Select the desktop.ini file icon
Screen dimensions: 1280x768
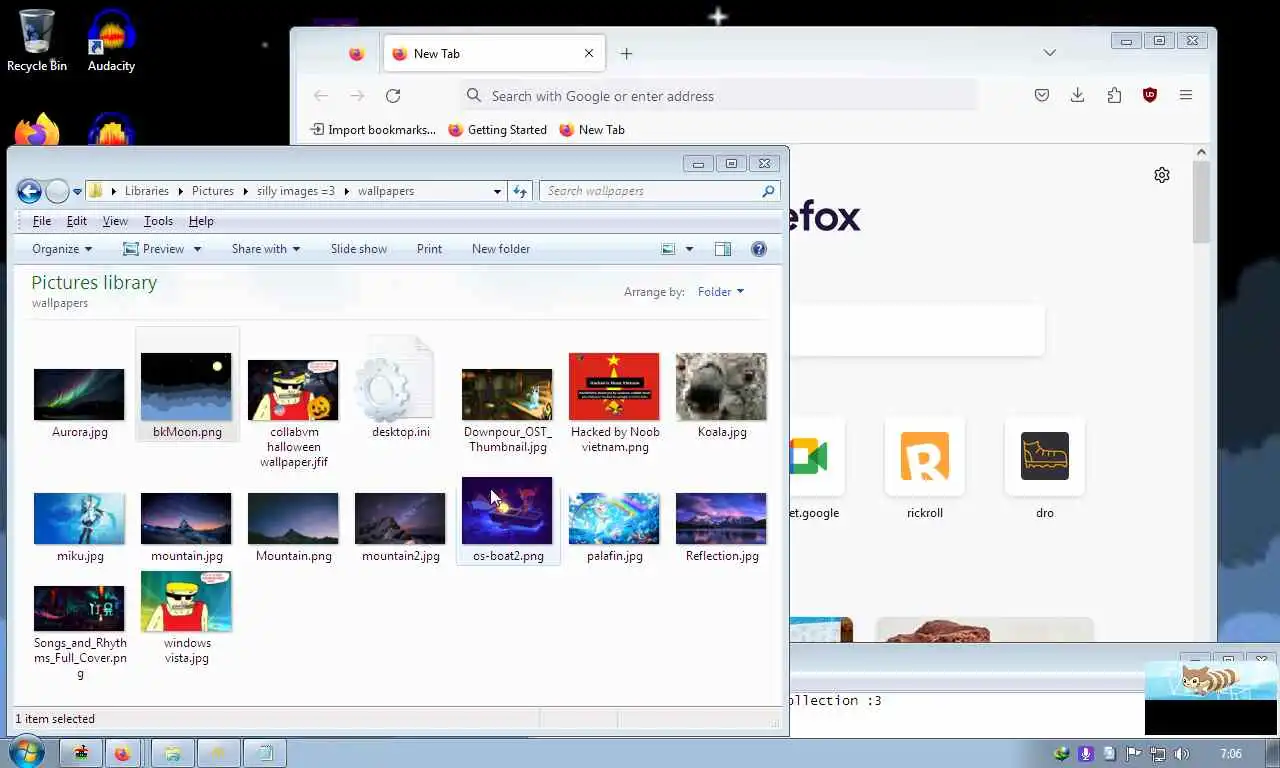400,379
